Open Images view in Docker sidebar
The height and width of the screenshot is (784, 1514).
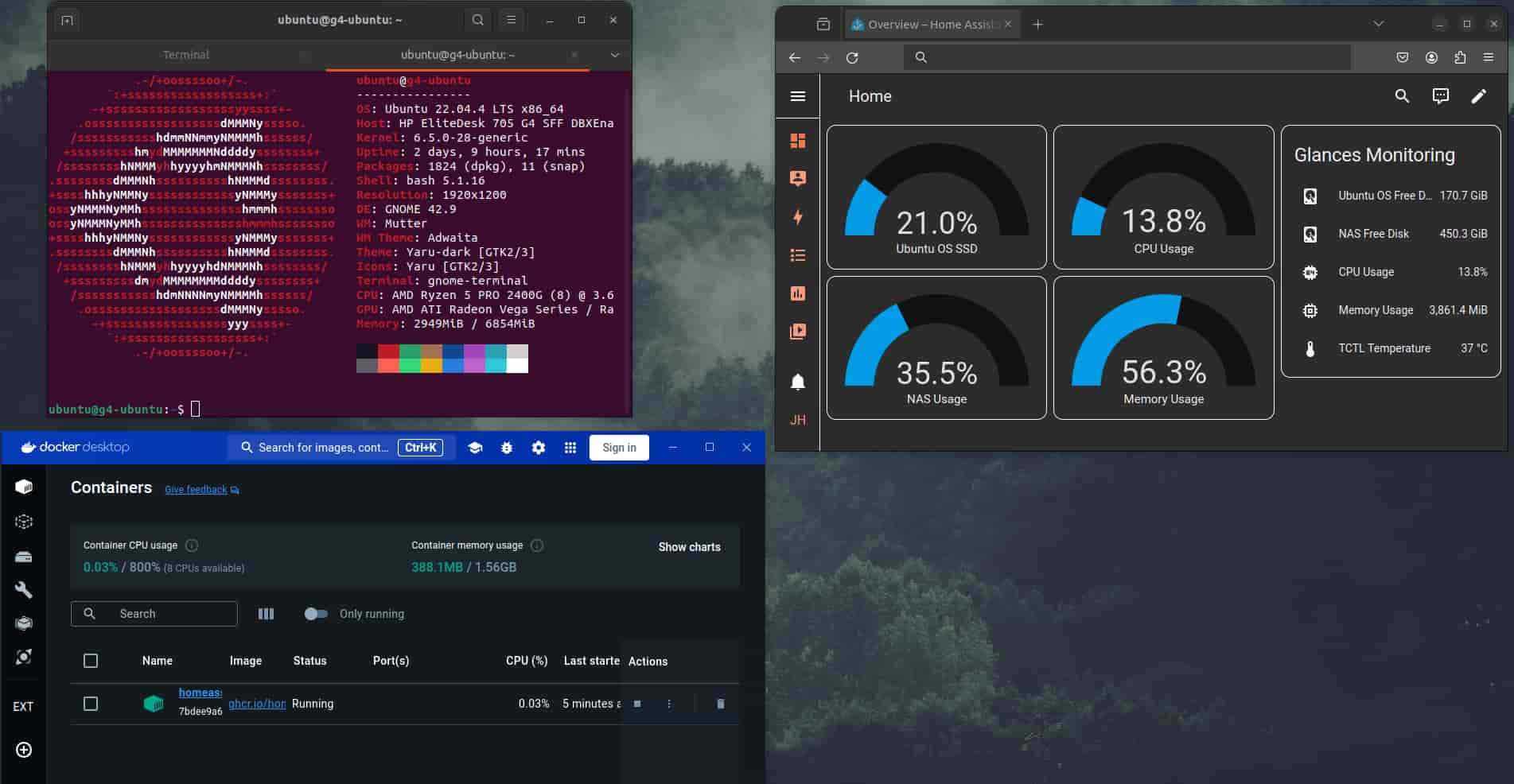24,522
